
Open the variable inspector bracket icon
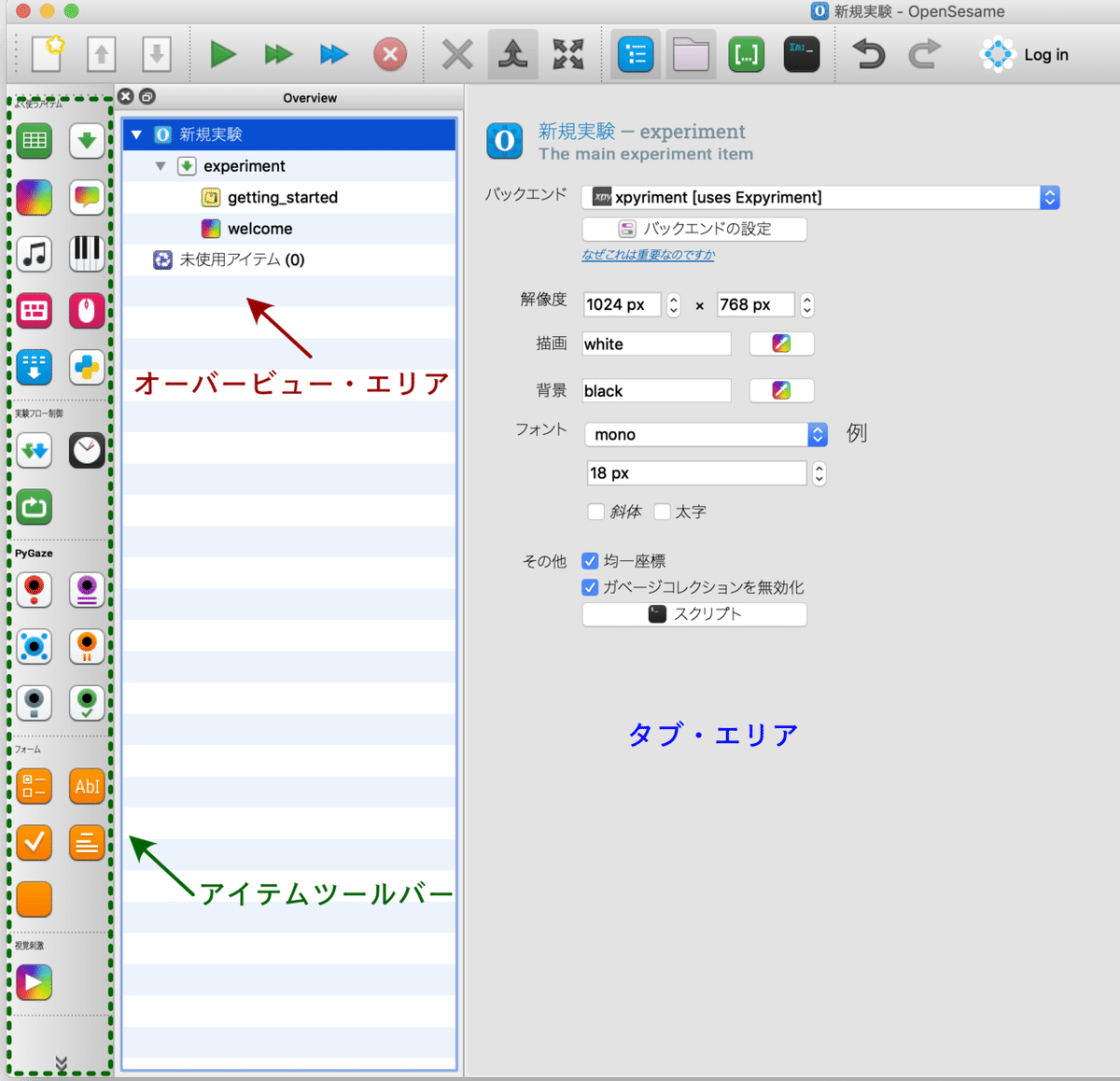[x=746, y=54]
